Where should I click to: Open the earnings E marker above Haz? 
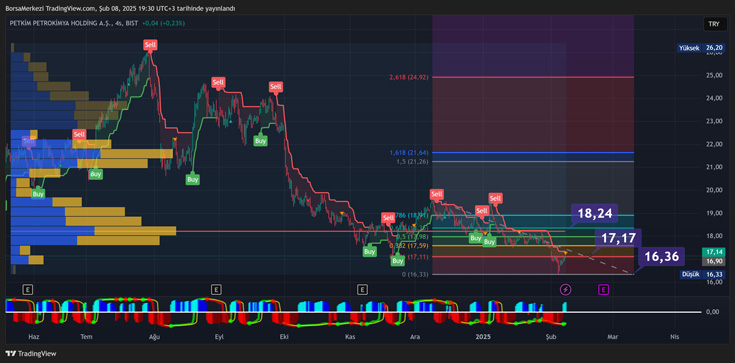tap(29, 289)
